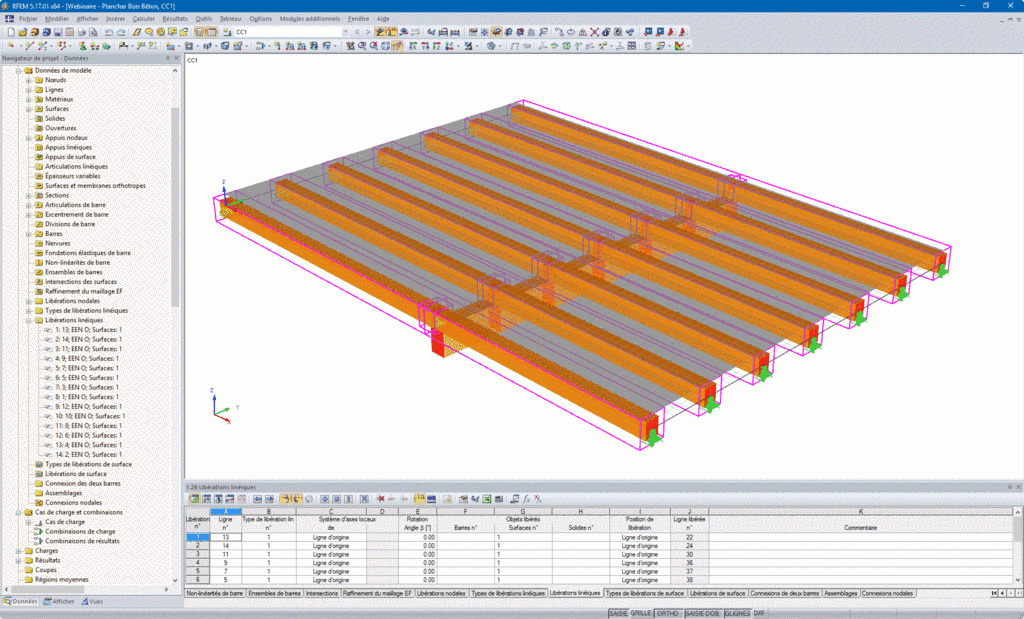Click the Undo arrow icon
Image resolution: width=1024 pixels, height=619 pixels.
tap(109, 31)
